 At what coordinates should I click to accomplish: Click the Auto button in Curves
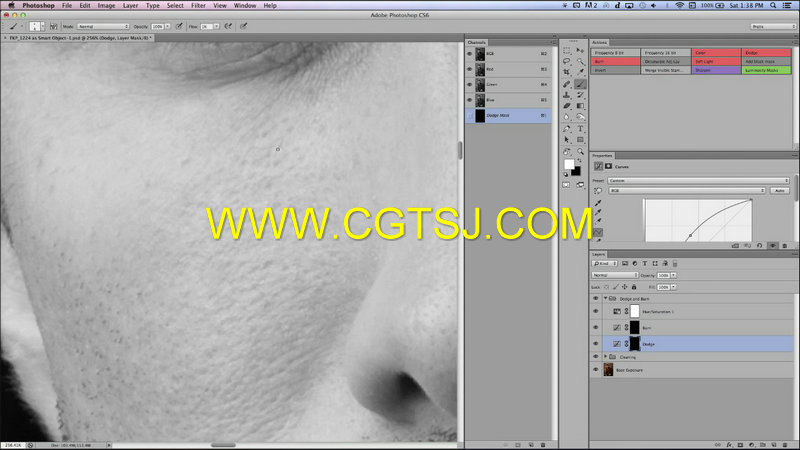779,190
